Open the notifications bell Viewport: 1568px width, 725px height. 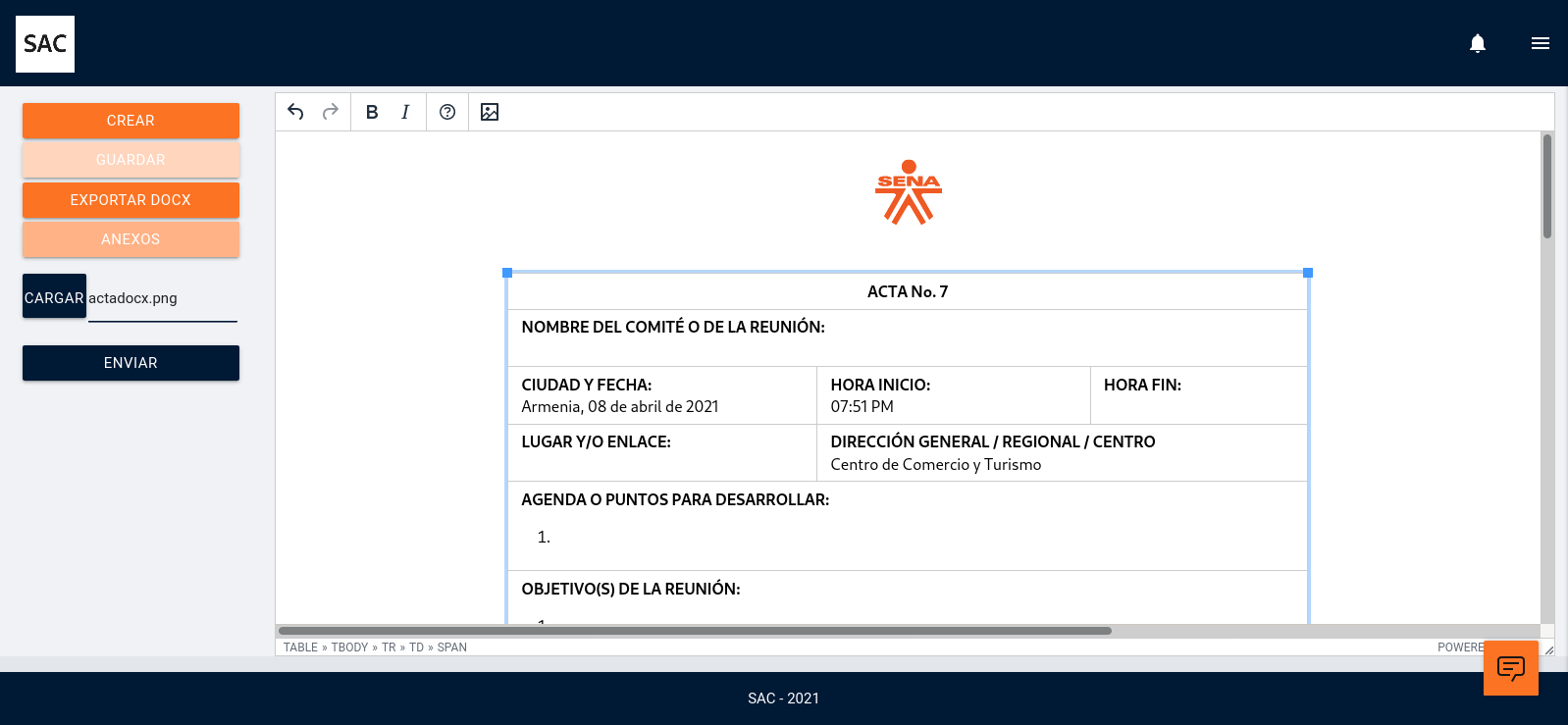coord(1478,43)
